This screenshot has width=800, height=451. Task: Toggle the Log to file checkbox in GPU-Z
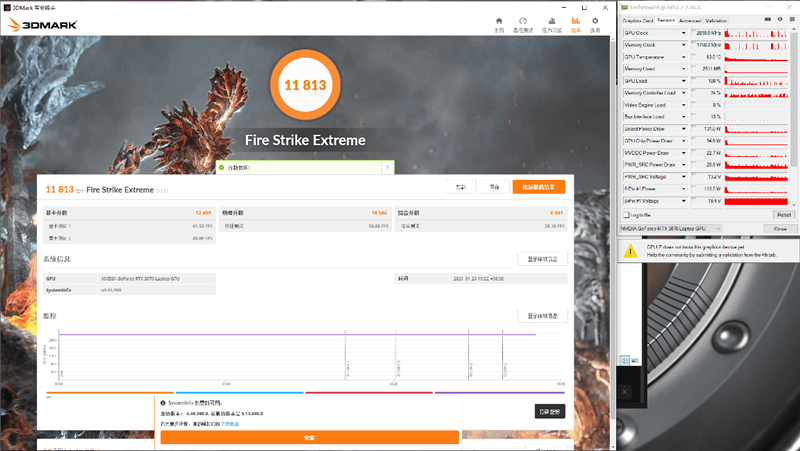coord(626,215)
